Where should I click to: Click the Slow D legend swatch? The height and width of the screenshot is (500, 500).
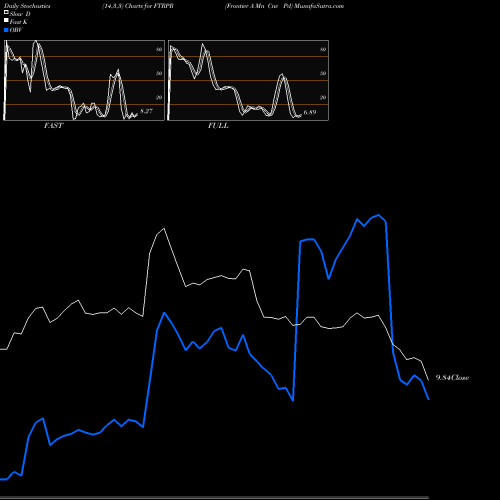6,12
